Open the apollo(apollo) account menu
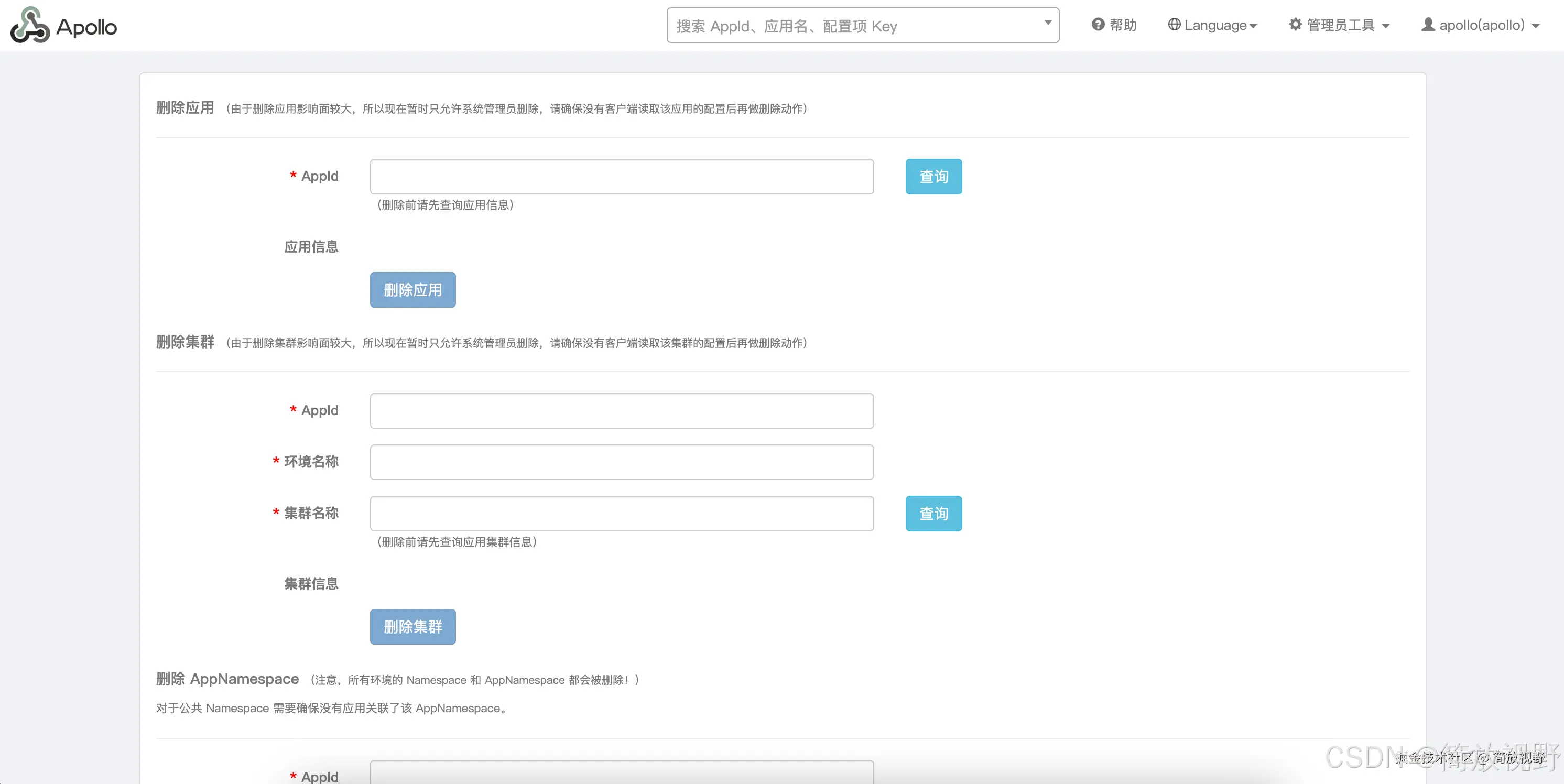This screenshot has height=784, width=1564. coord(1482,26)
